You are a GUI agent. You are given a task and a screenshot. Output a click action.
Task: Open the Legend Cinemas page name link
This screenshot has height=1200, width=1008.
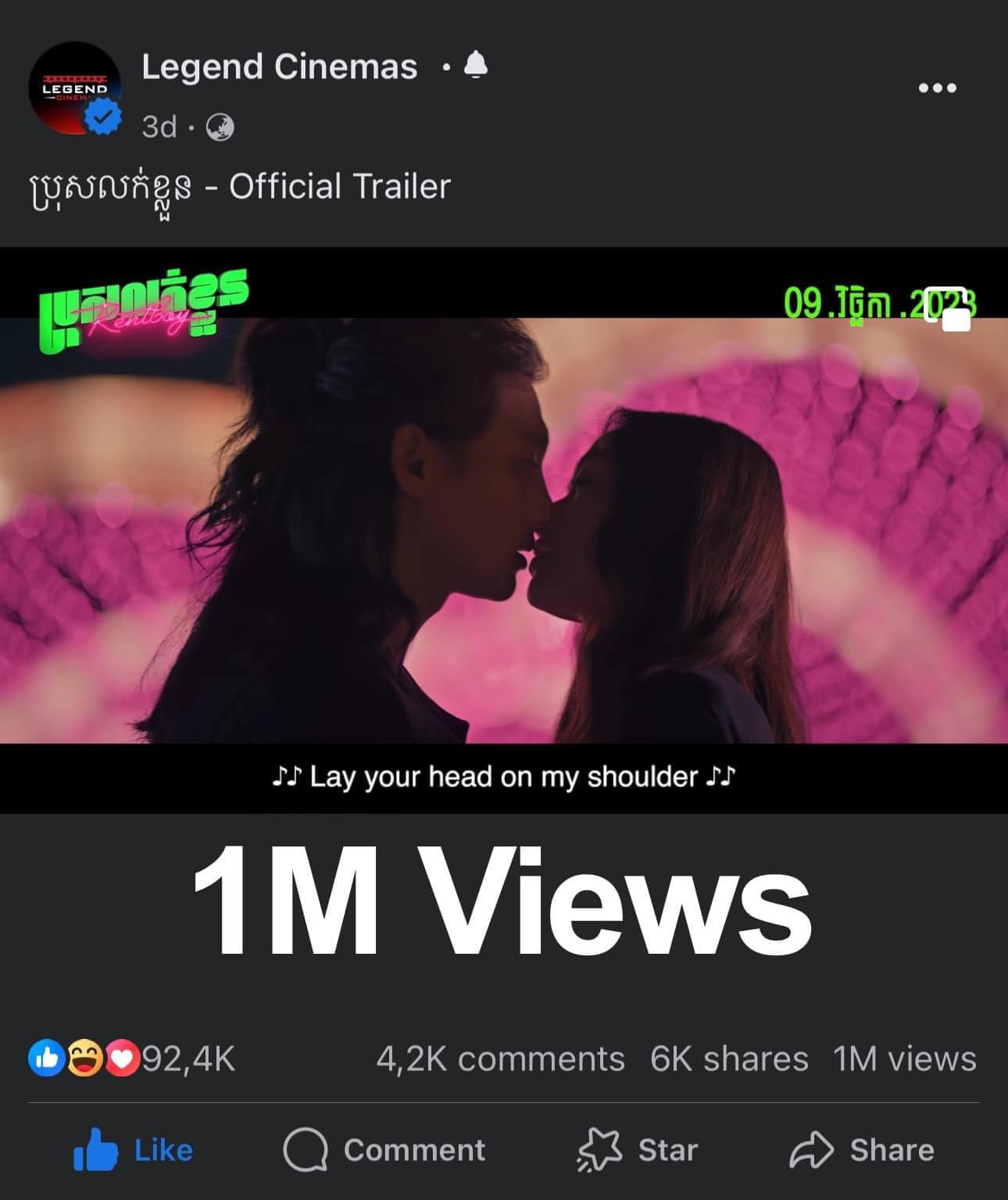(279, 66)
